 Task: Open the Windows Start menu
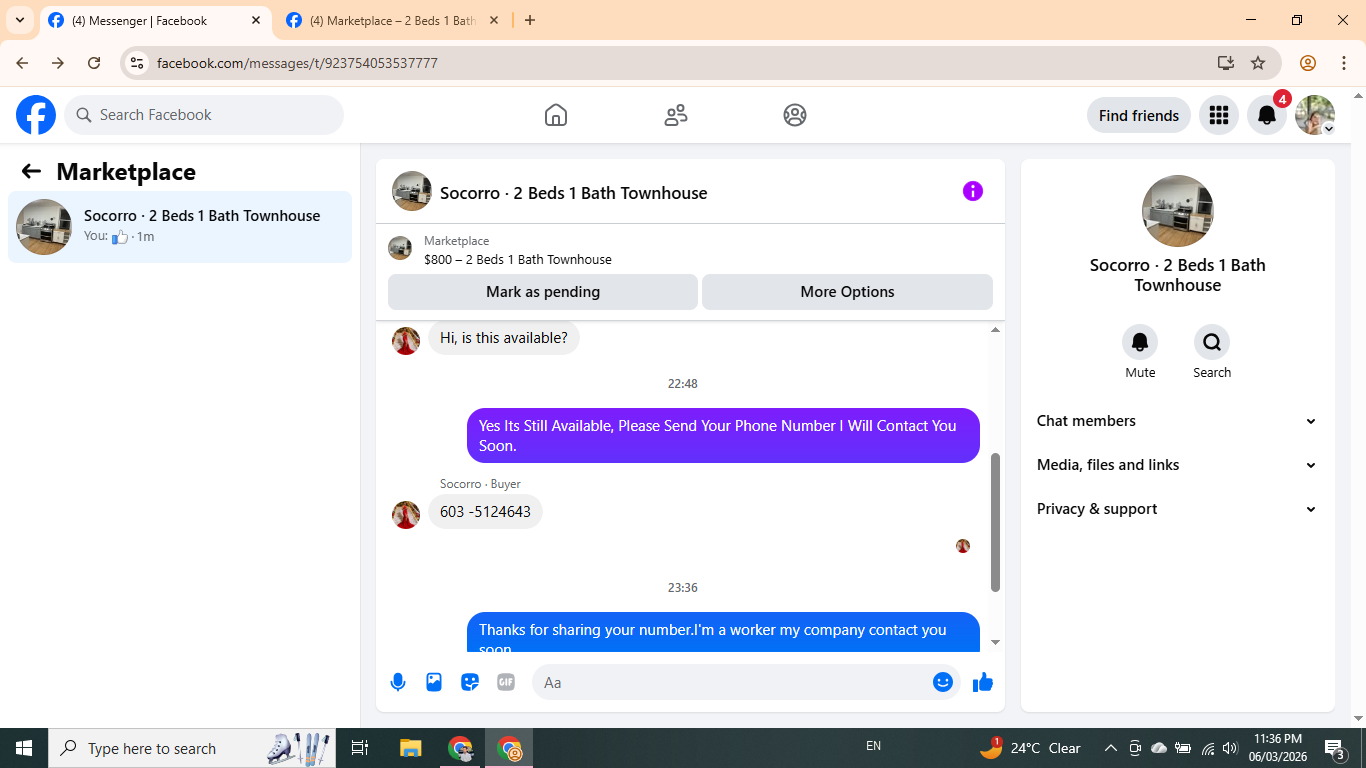tap(24, 748)
